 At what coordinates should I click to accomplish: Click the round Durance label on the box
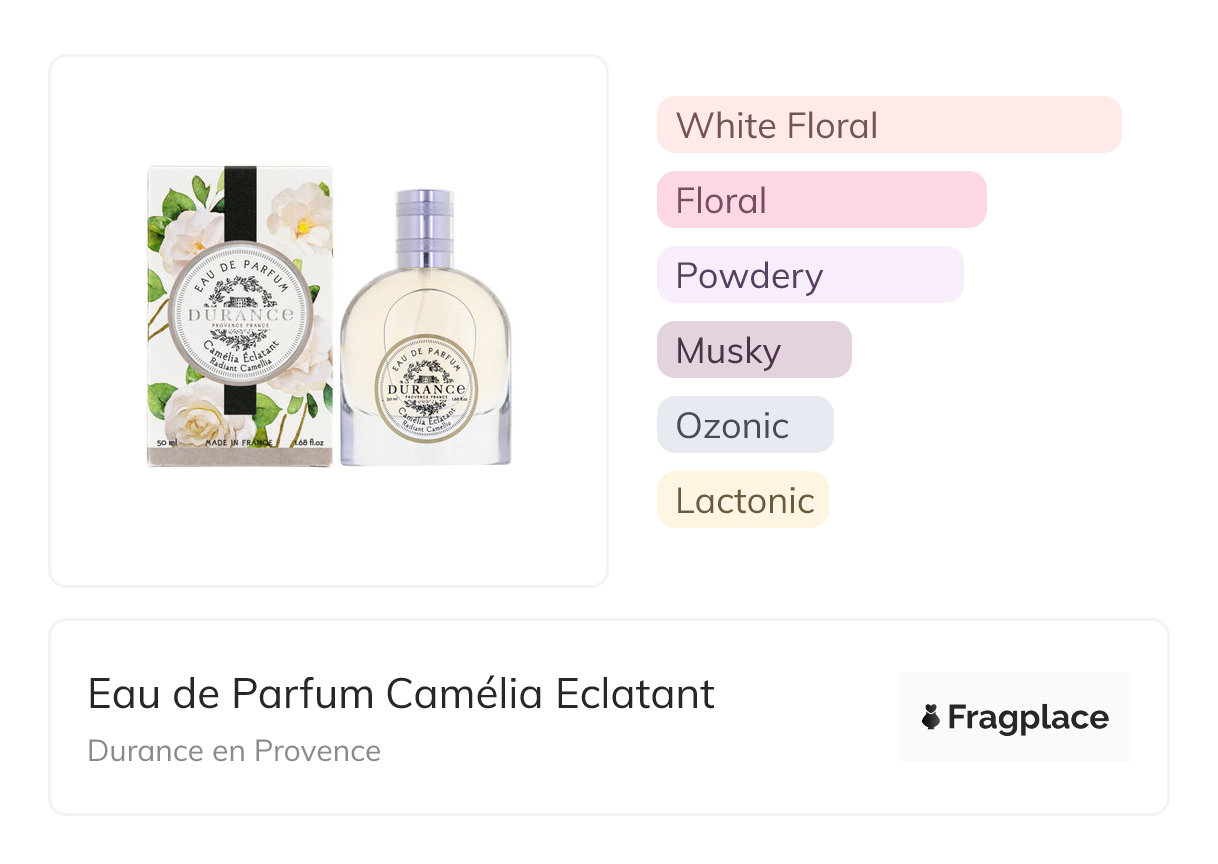(238, 312)
